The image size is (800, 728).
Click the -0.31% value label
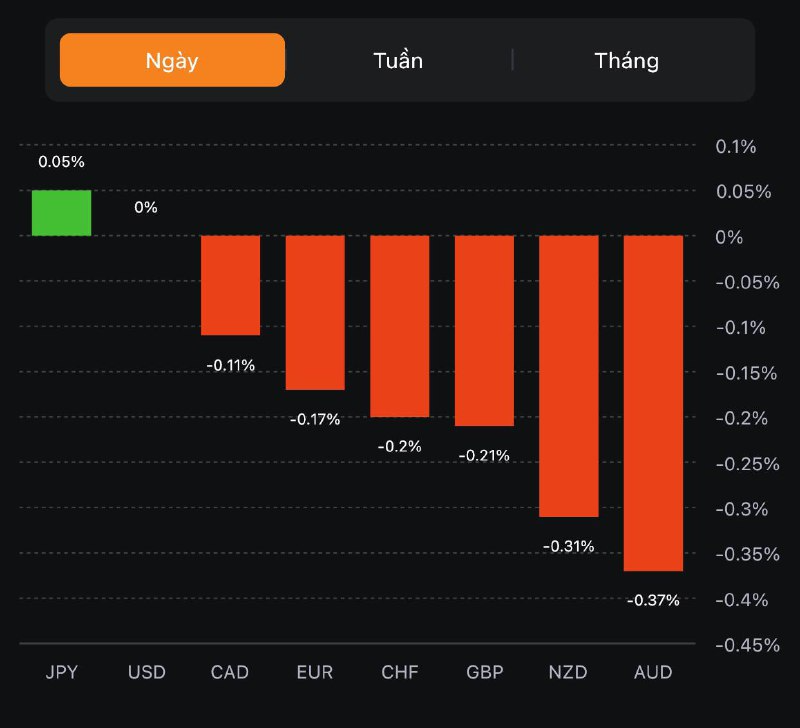[568, 546]
